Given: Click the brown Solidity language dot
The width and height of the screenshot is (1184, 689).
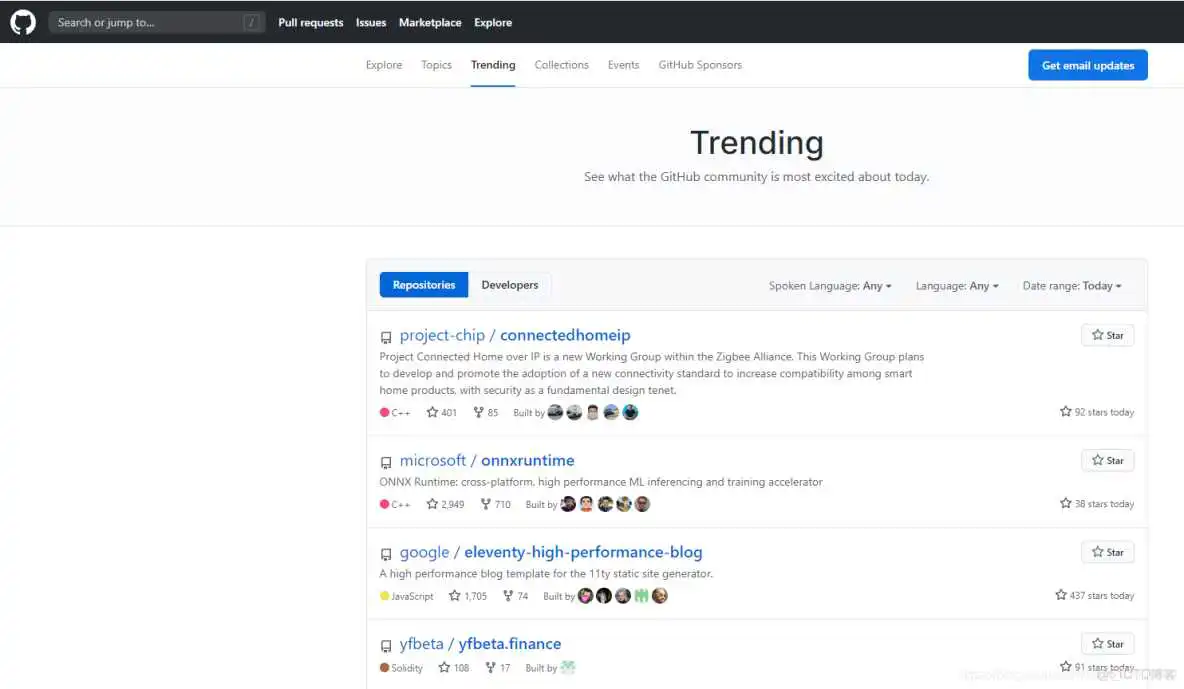Looking at the screenshot, I should coord(384,668).
